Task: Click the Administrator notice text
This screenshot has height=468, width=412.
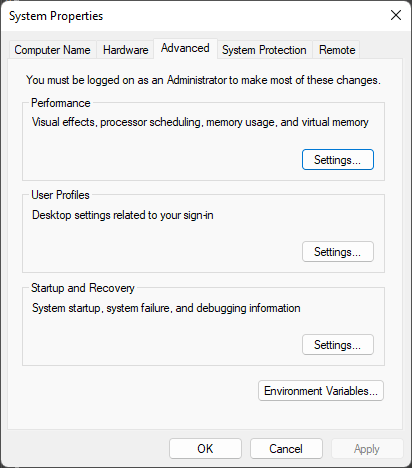Action: coord(203,80)
